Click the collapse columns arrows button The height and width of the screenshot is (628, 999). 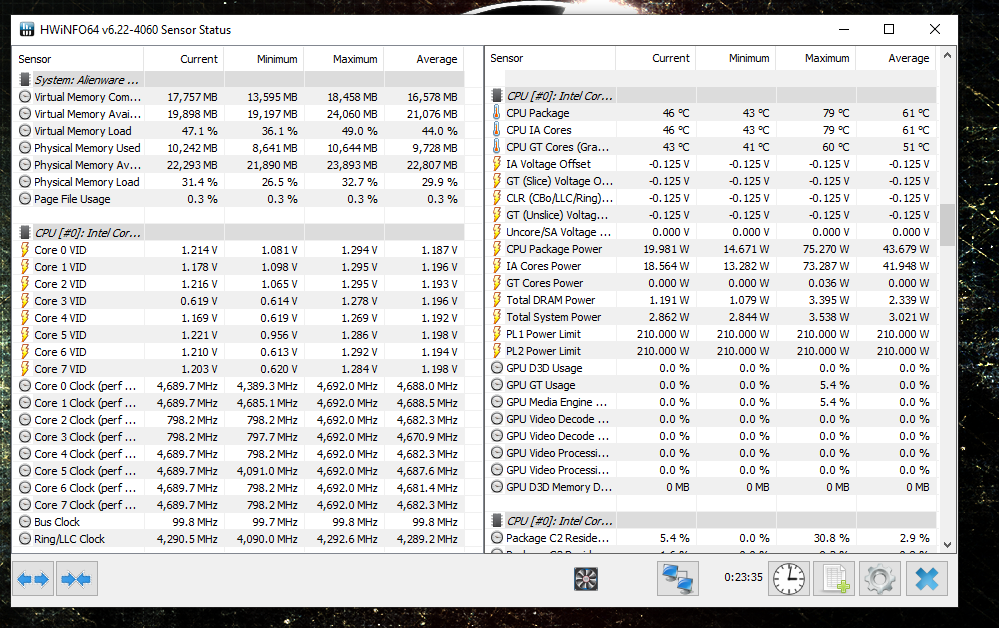76,578
